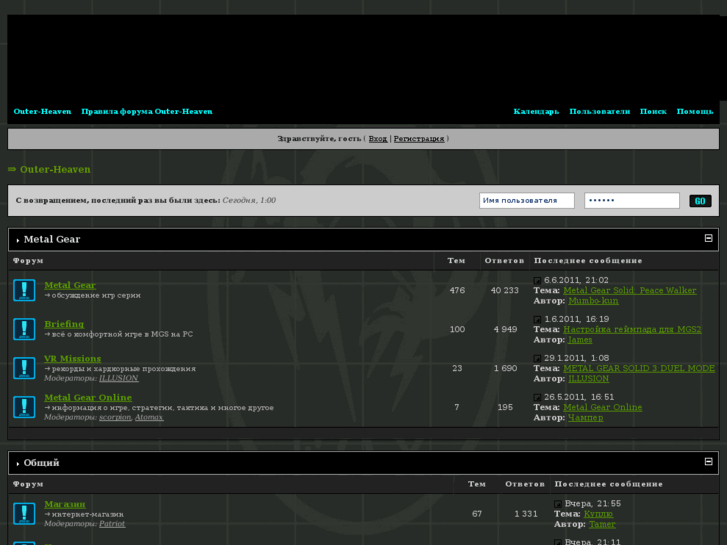Open last post icon dated 26.5.2011
The height and width of the screenshot is (545, 727).
coord(537,398)
